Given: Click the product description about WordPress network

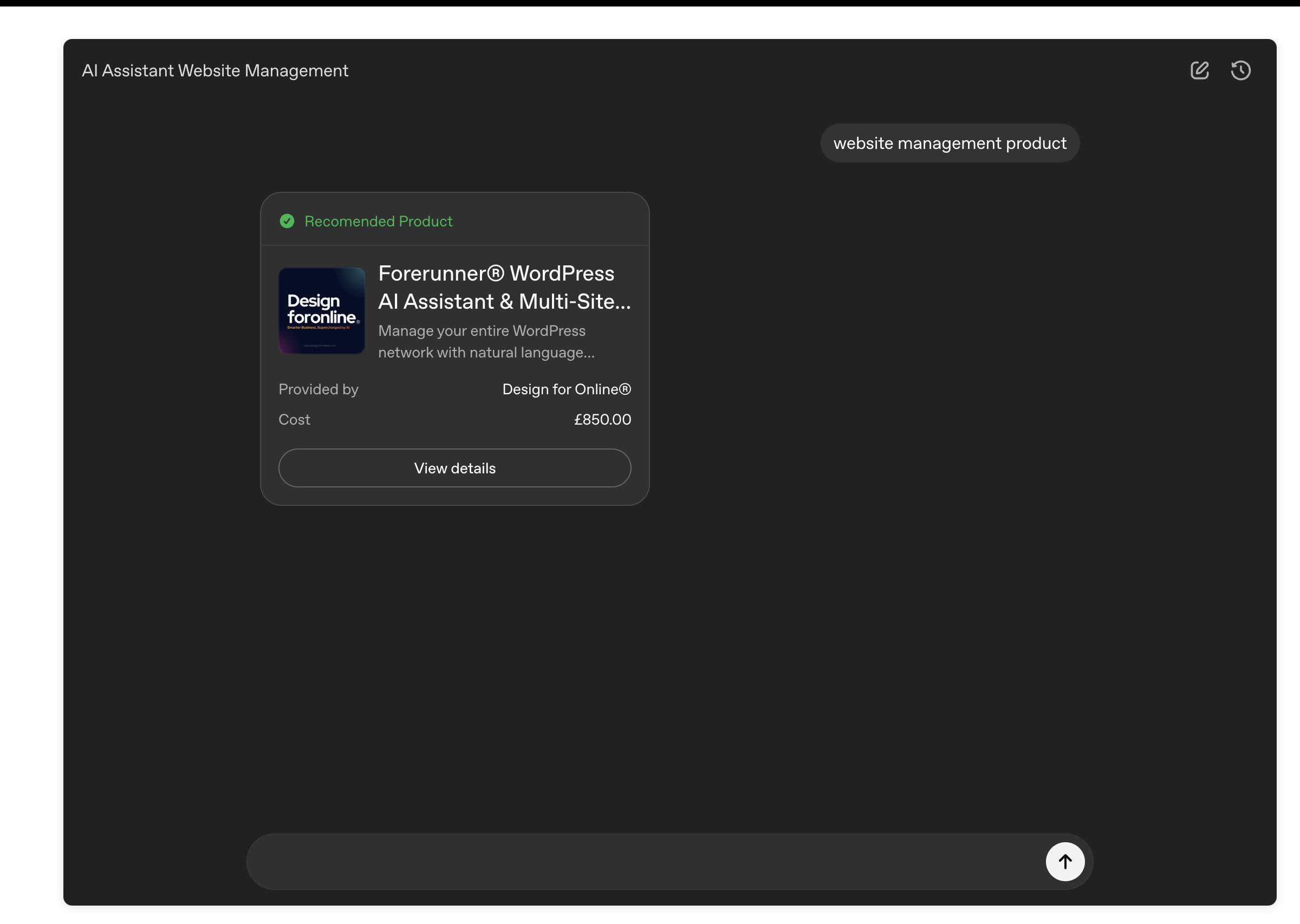Looking at the screenshot, I should coord(486,341).
